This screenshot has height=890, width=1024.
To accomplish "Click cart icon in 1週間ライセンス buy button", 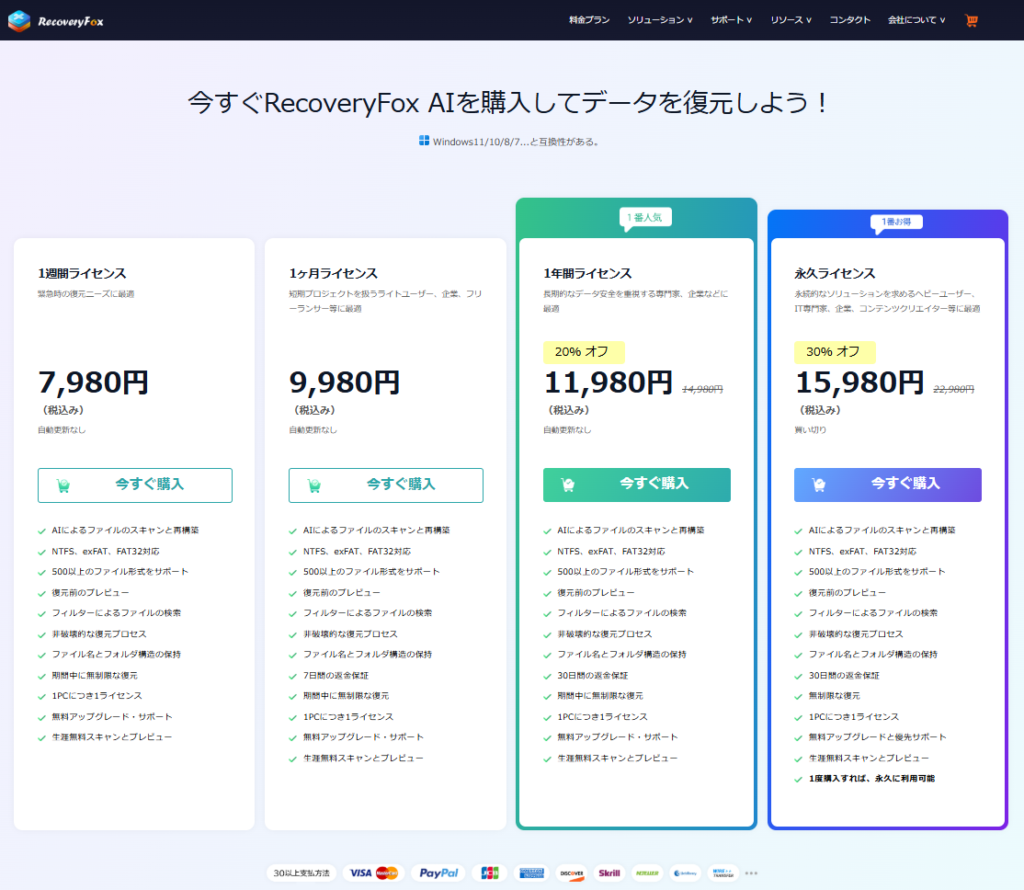I will tap(63, 485).
